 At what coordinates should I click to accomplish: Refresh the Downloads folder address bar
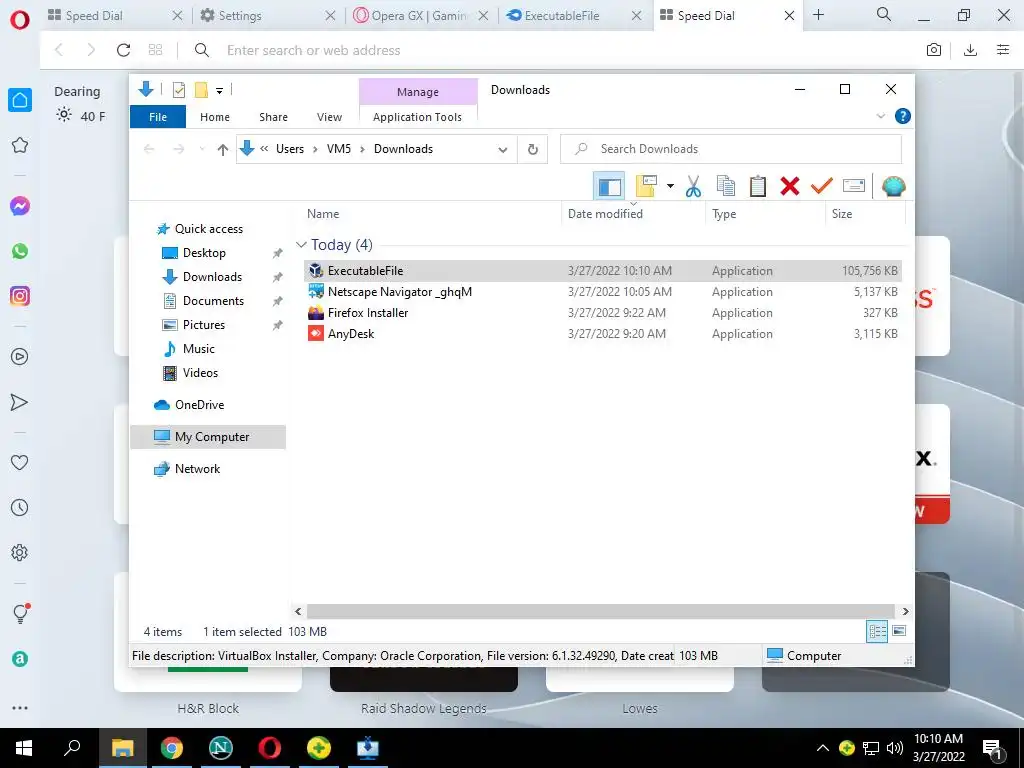tap(533, 150)
